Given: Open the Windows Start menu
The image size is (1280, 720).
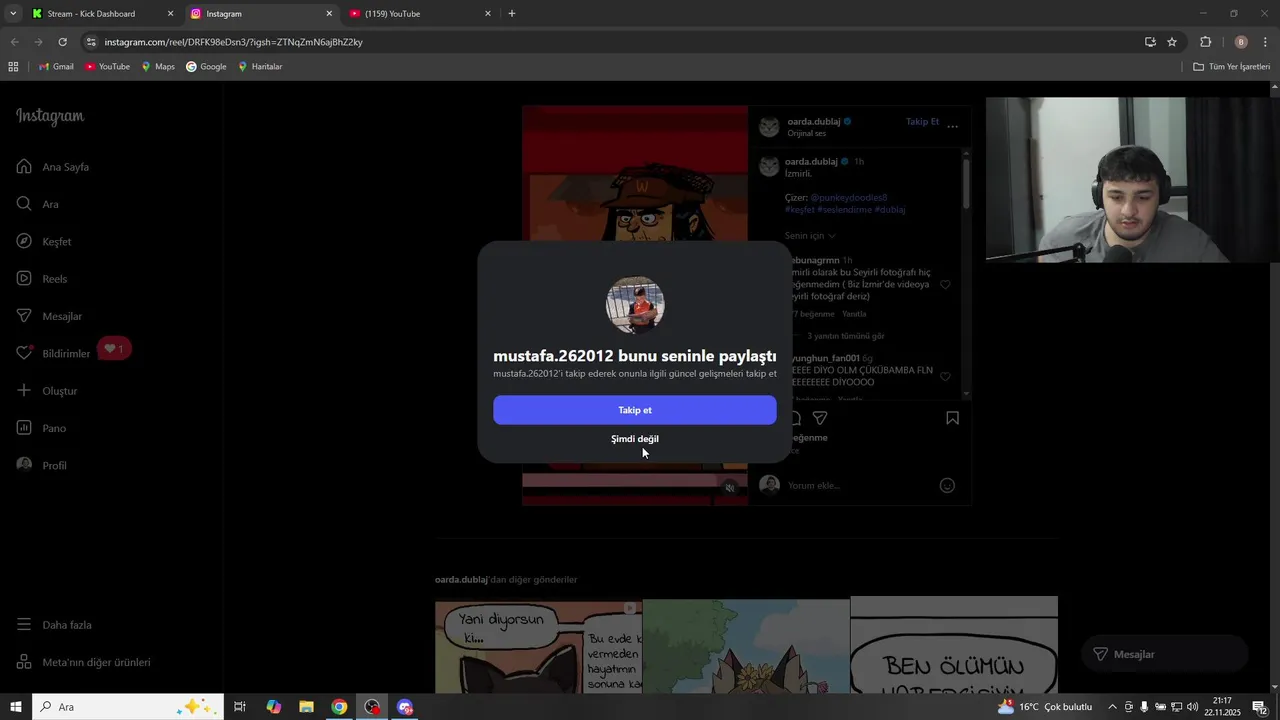Looking at the screenshot, I should [16, 707].
